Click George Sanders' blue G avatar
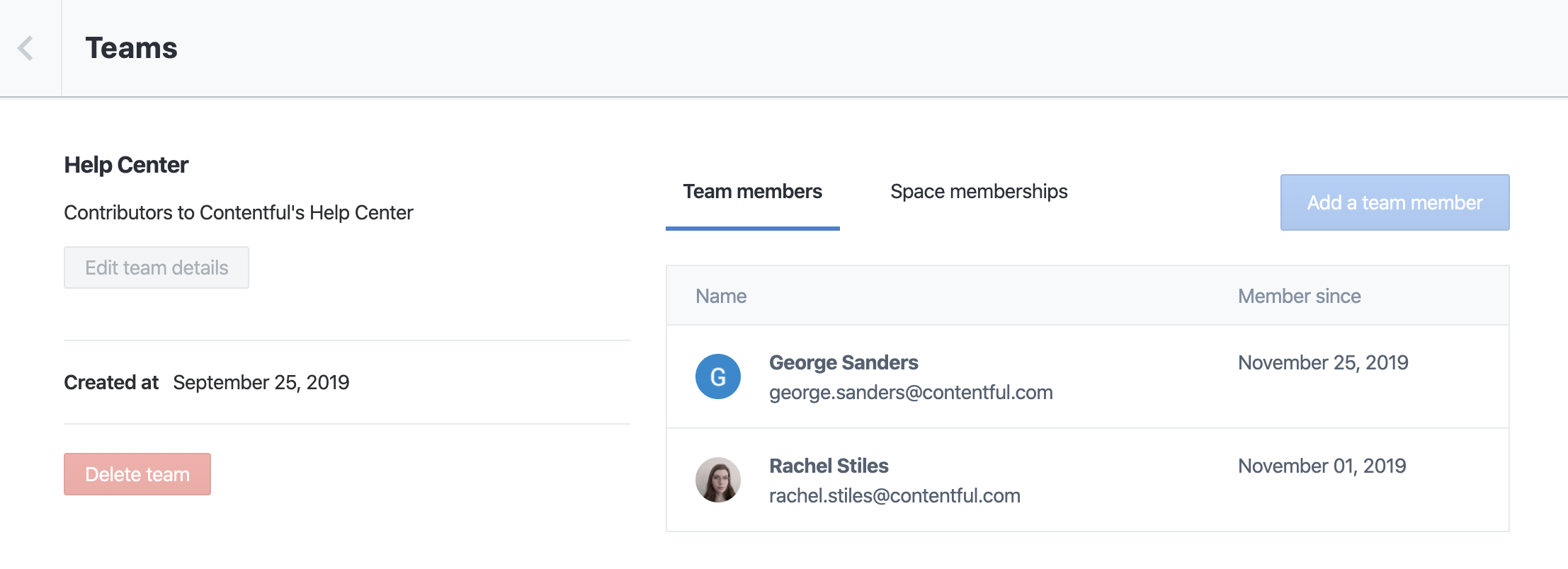Image resolution: width=1568 pixels, height=569 pixels. click(x=717, y=377)
